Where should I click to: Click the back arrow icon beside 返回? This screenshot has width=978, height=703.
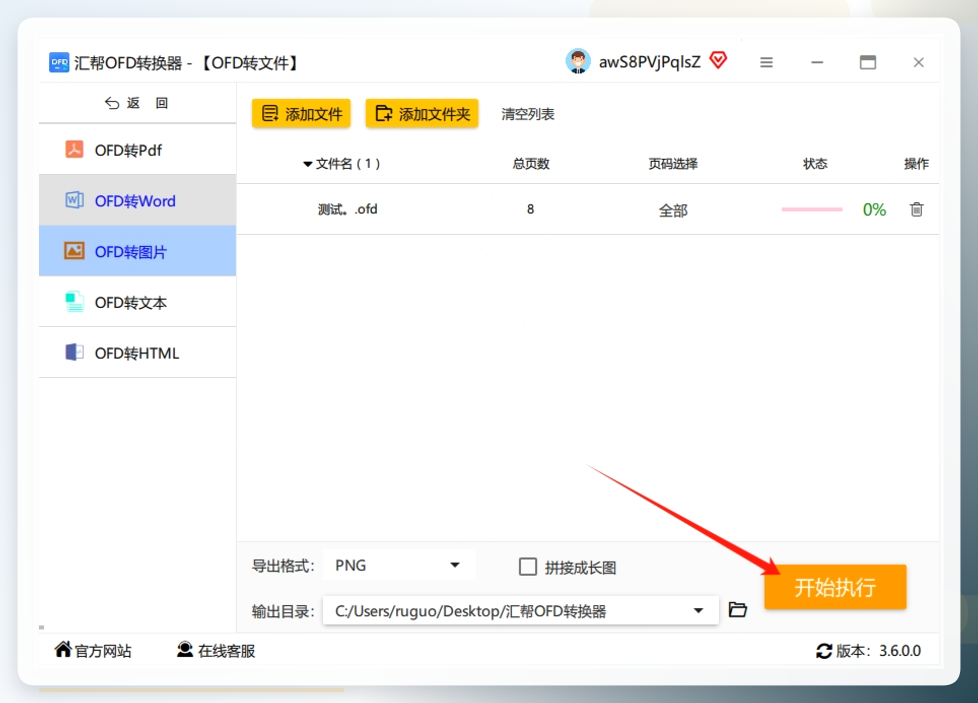point(112,103)
